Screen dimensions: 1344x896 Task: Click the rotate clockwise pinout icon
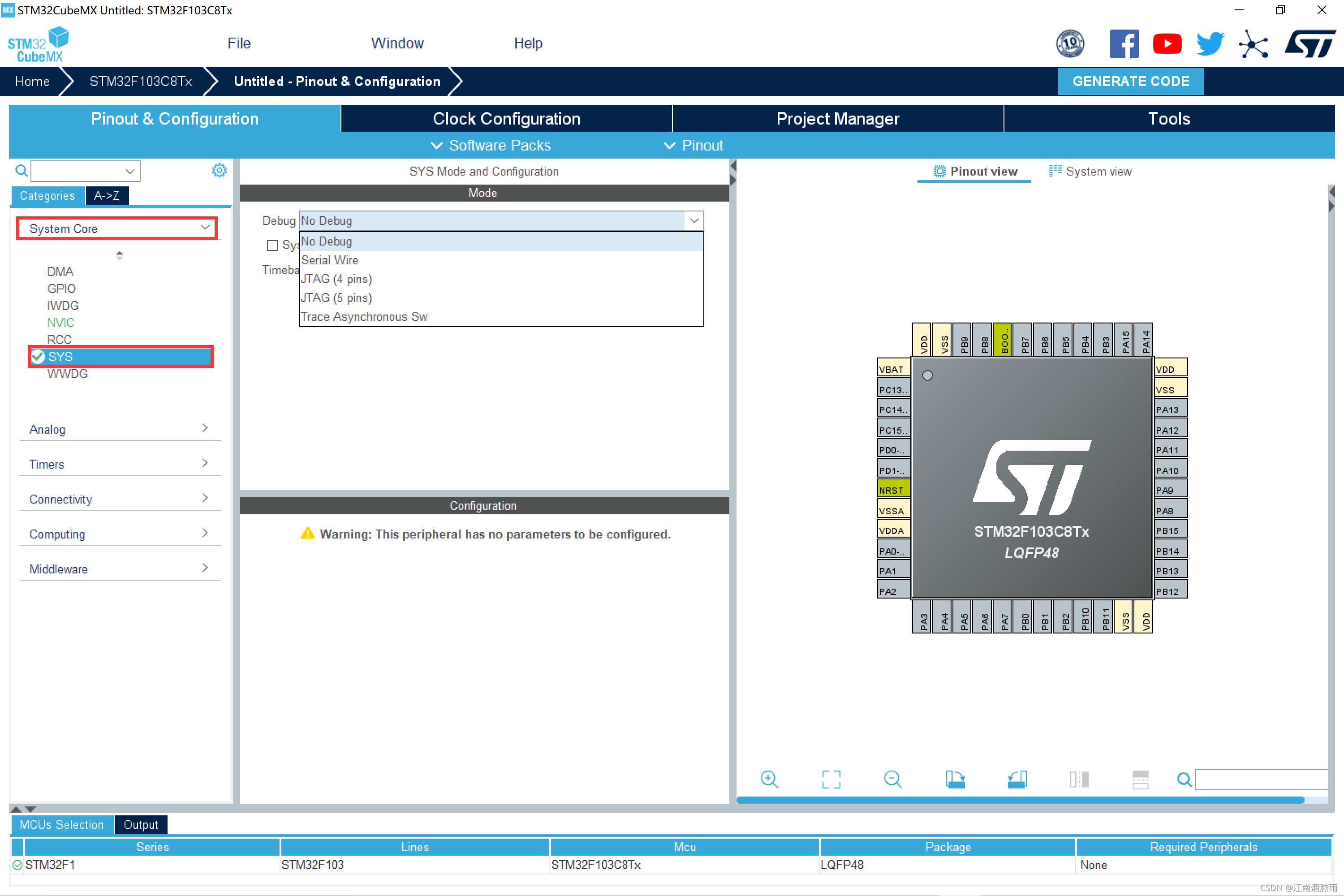click(x=955, y=780)
